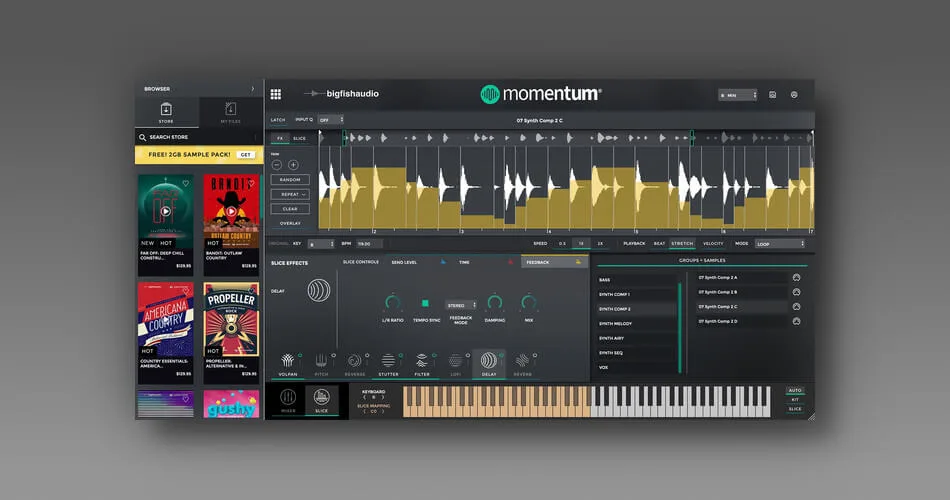This screenshot has width=950, height=500.
Task: Adjust the Mix knob
Action: (x=528, y=302)
